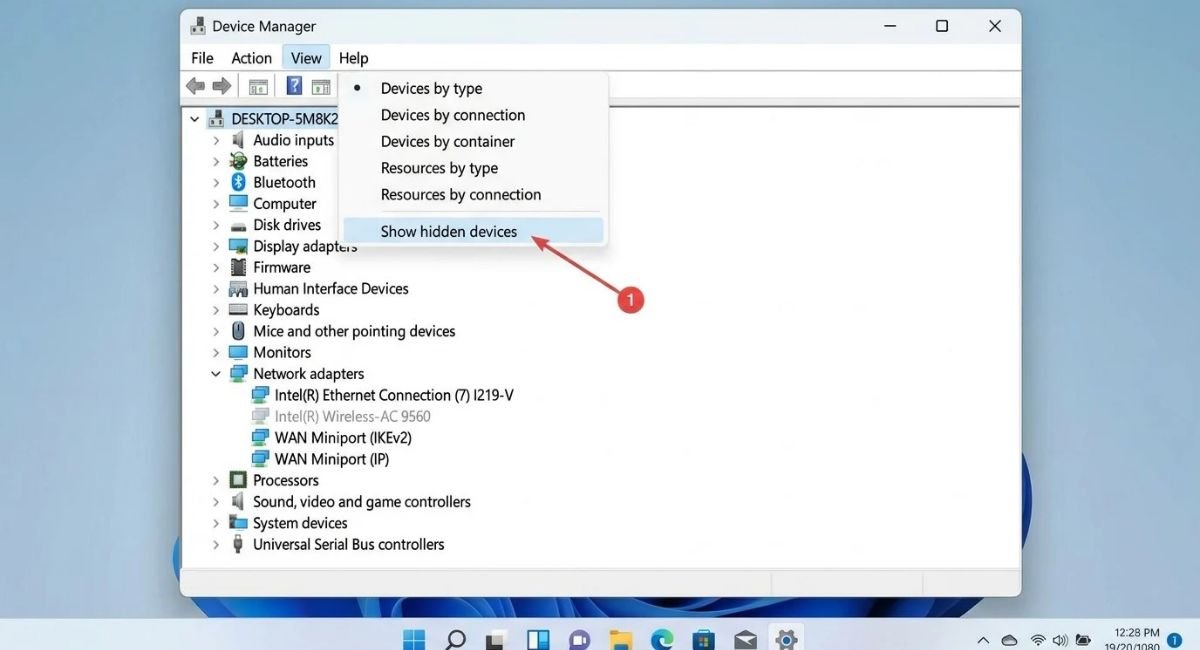Screen dimensions: 1200x650
Task: Show hidden tray icons chevron
Action: 984,639
